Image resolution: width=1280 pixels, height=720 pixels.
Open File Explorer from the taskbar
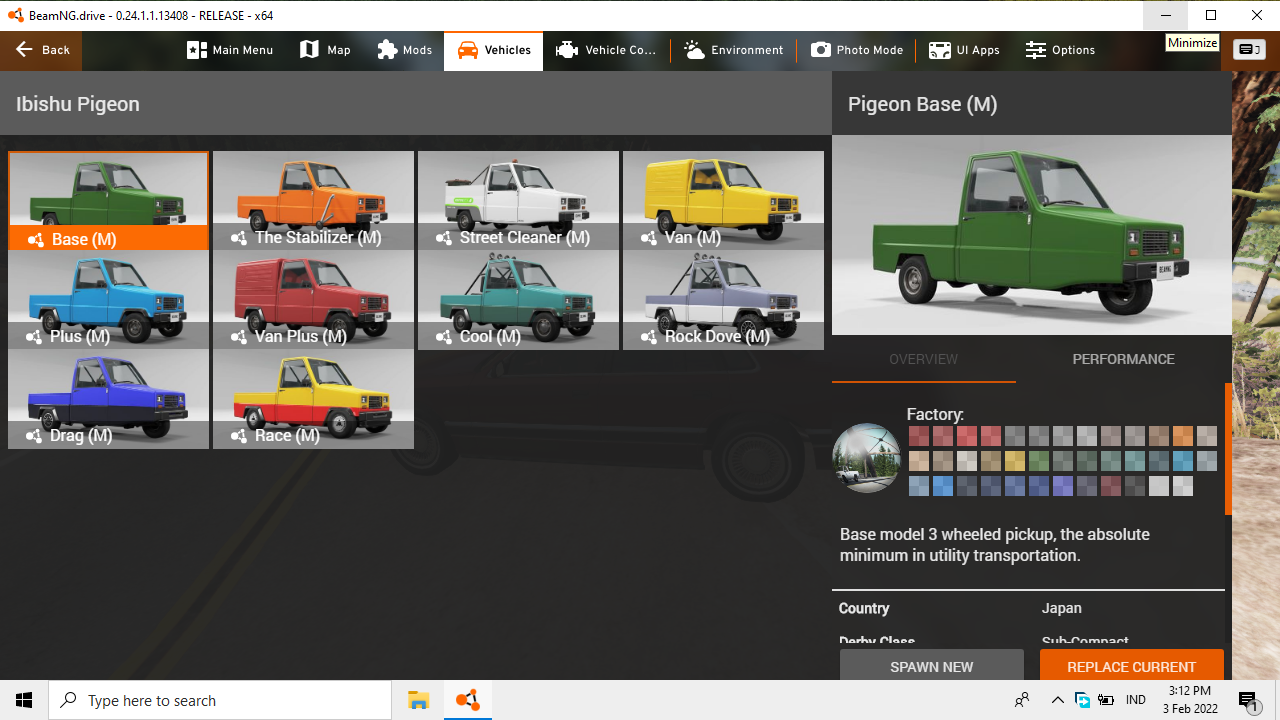click(418, 700)
